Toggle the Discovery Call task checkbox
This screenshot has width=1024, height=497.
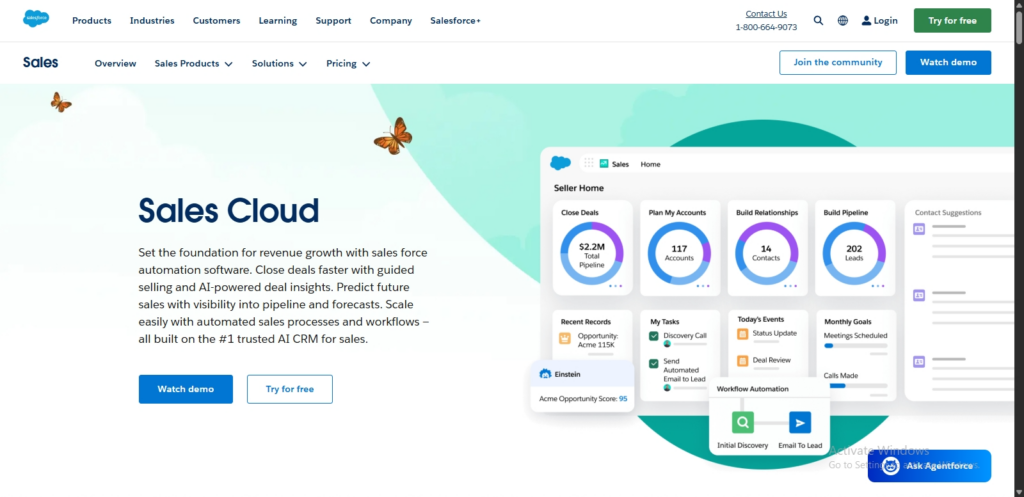click(654, 337)
